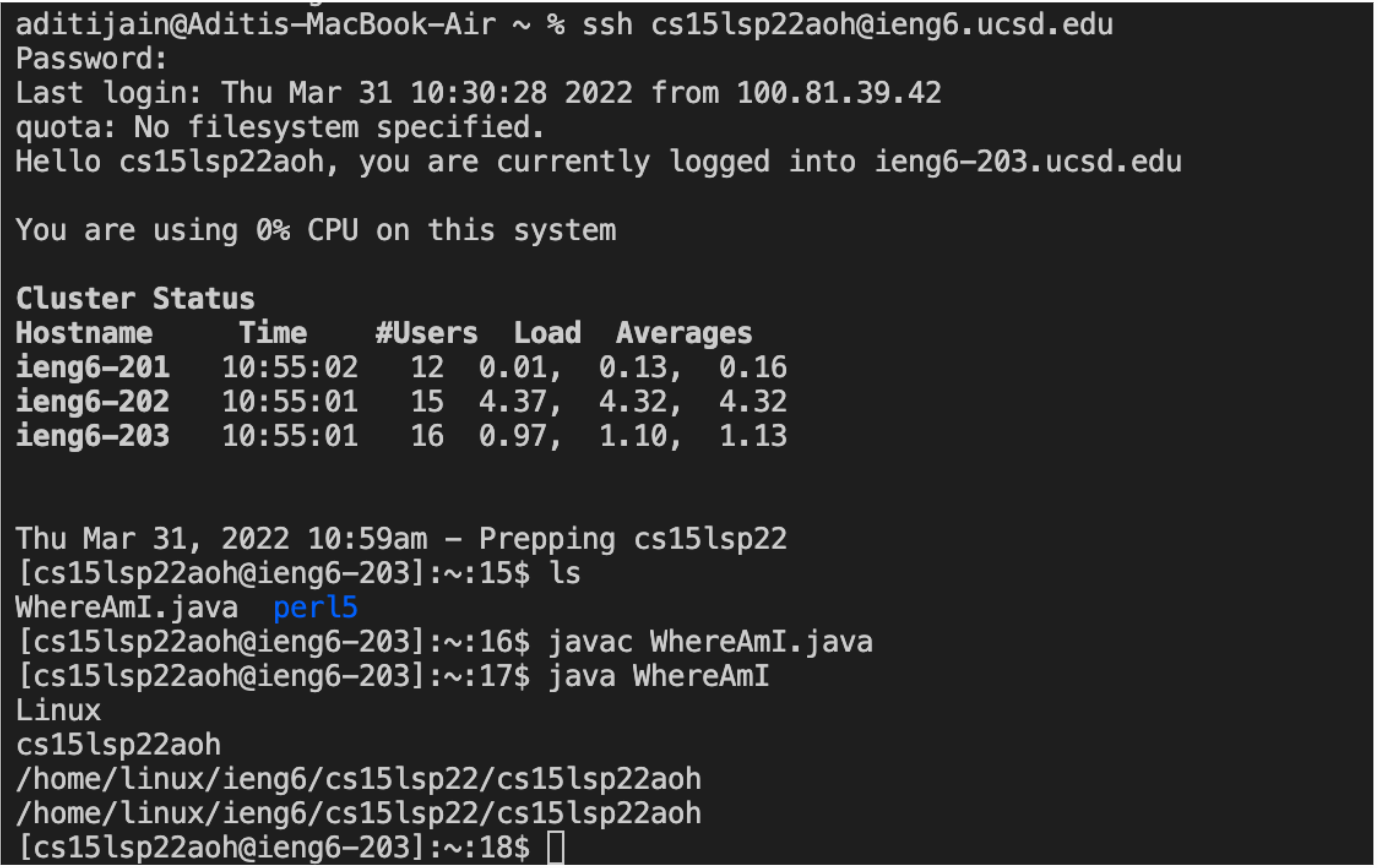Click the Linux output line
1378x868 pixels.
click(58, 710)
